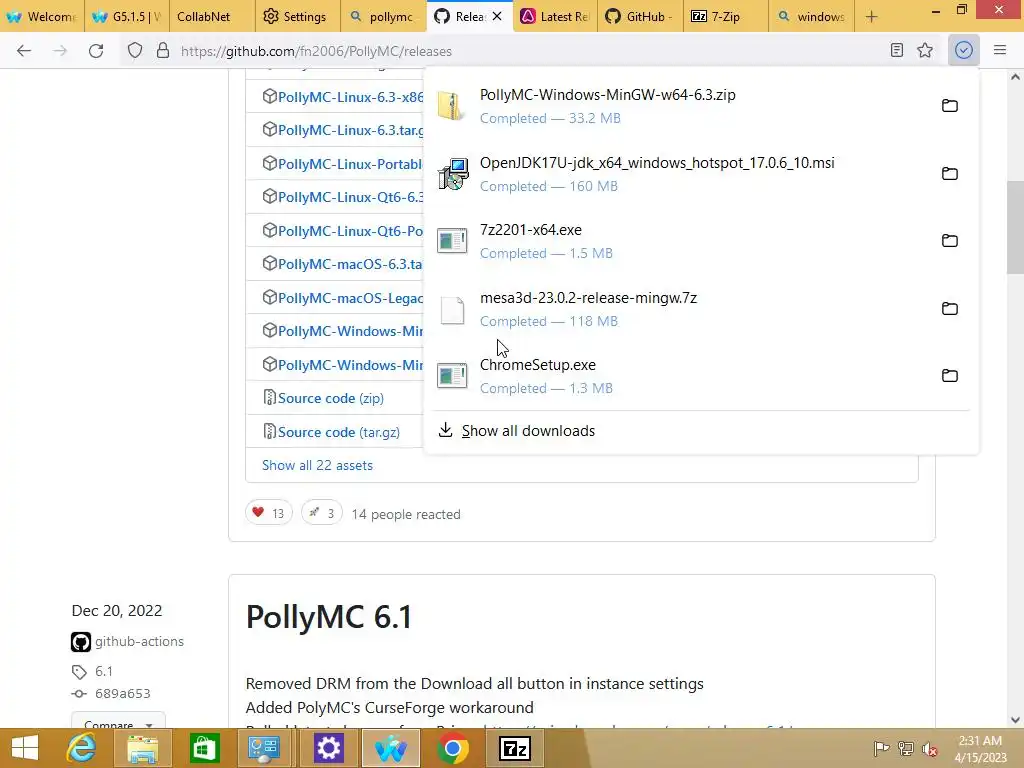Switch to the CollabNet tab

(212, 16)
